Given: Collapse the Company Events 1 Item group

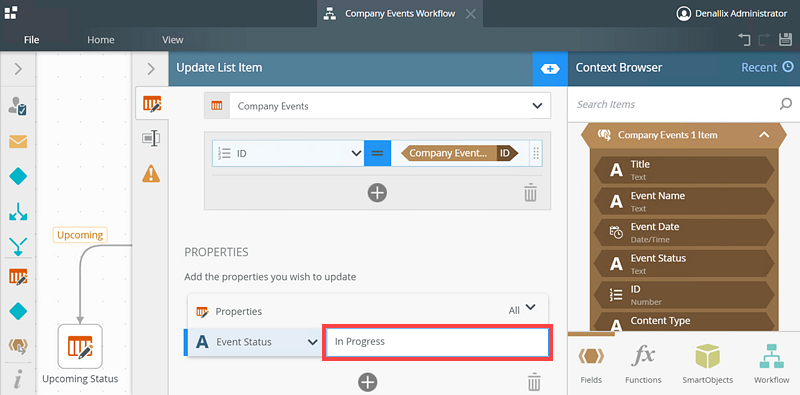Looking at the screenshot, I should [764, 135].
